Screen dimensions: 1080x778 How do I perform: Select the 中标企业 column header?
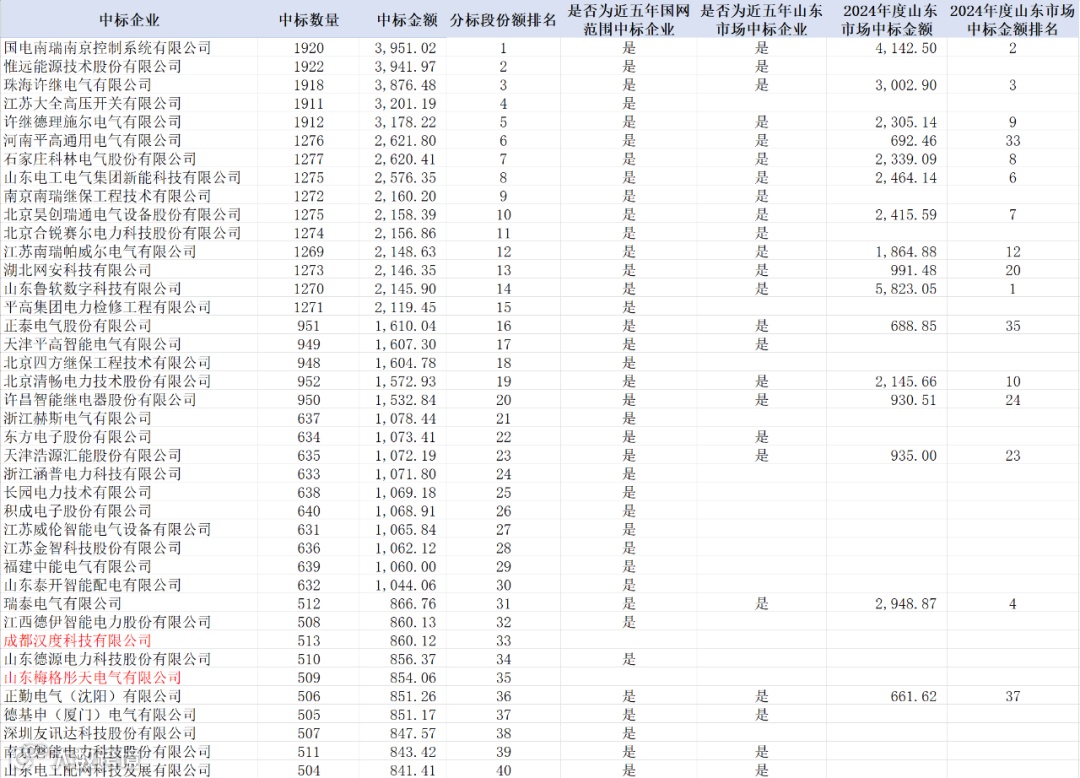point(129,20)
